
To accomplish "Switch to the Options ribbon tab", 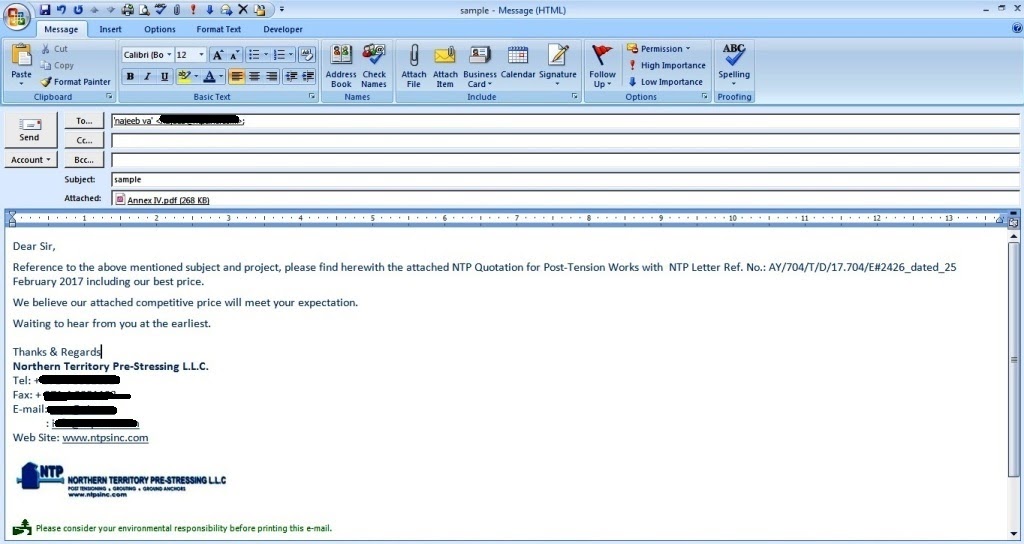I will coord(159,29).
